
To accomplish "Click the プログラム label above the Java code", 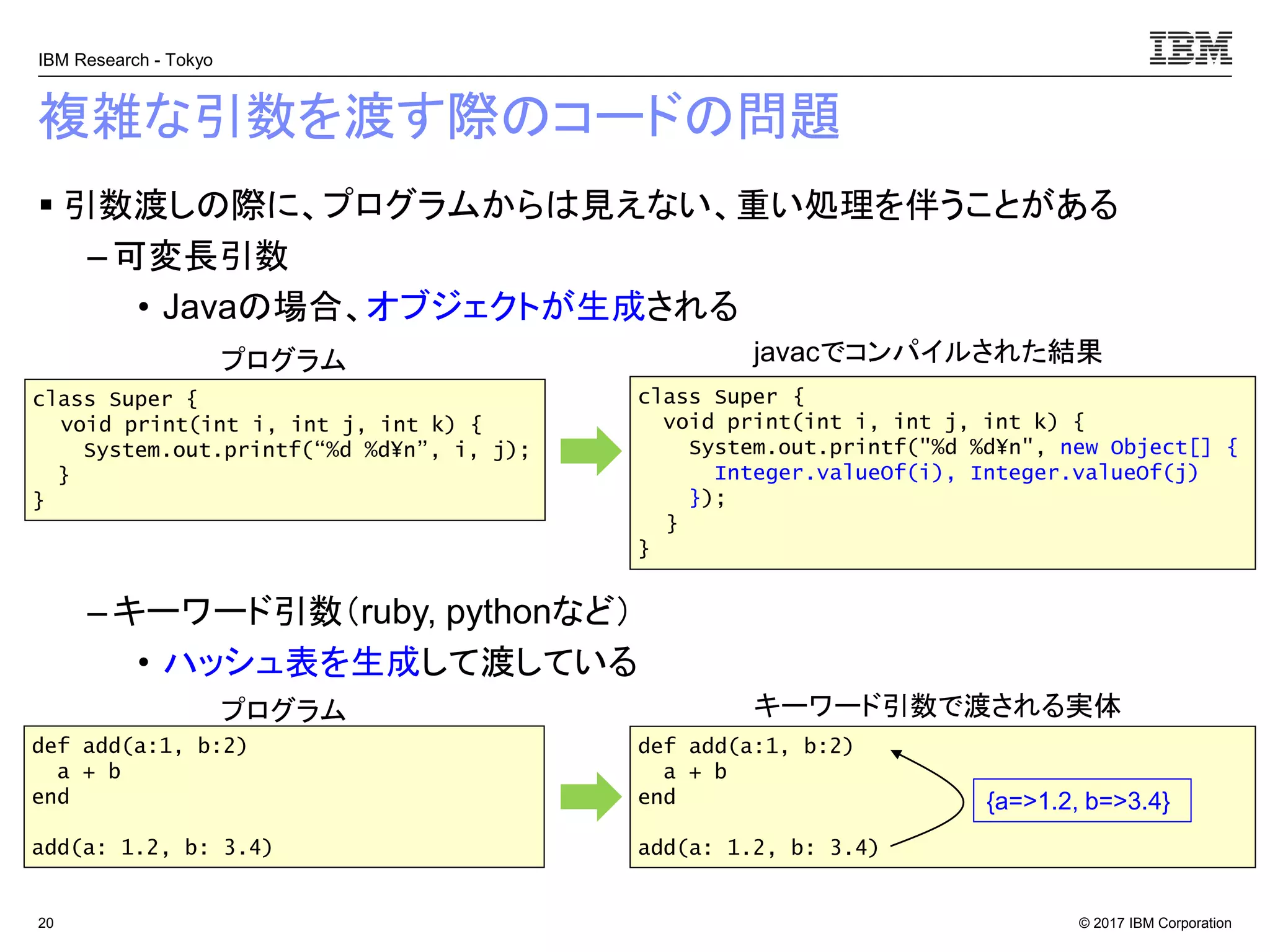I will (283, 359).
